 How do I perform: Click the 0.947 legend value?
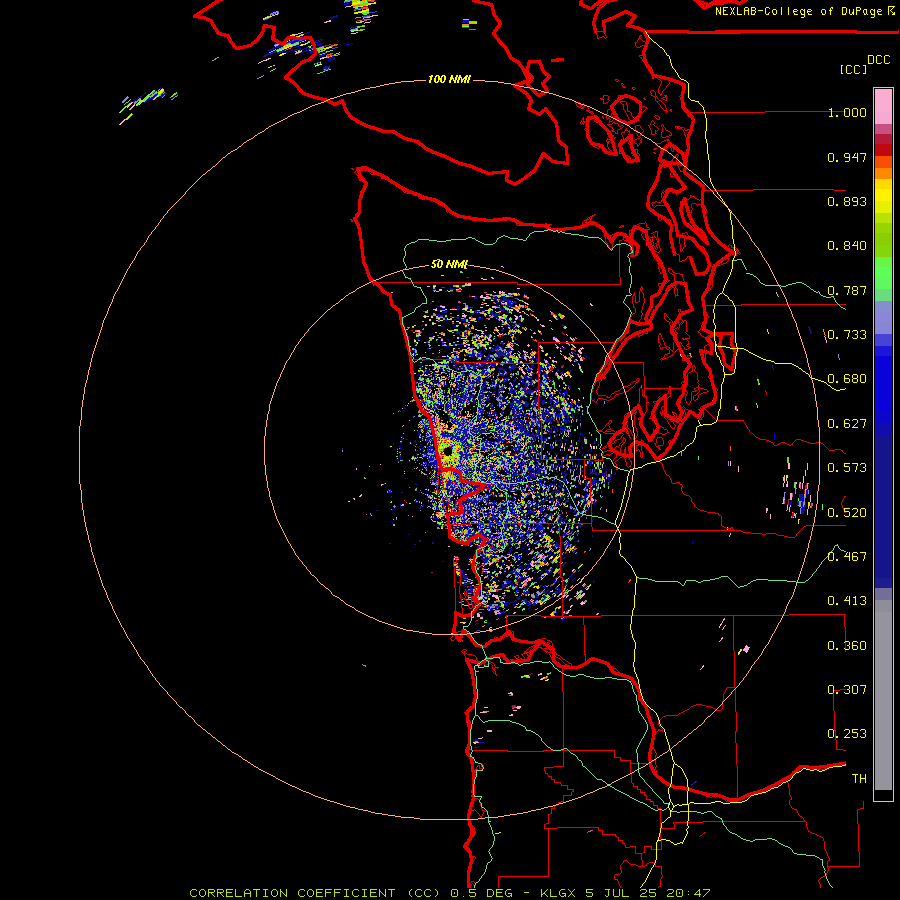[x=847, y=157]
